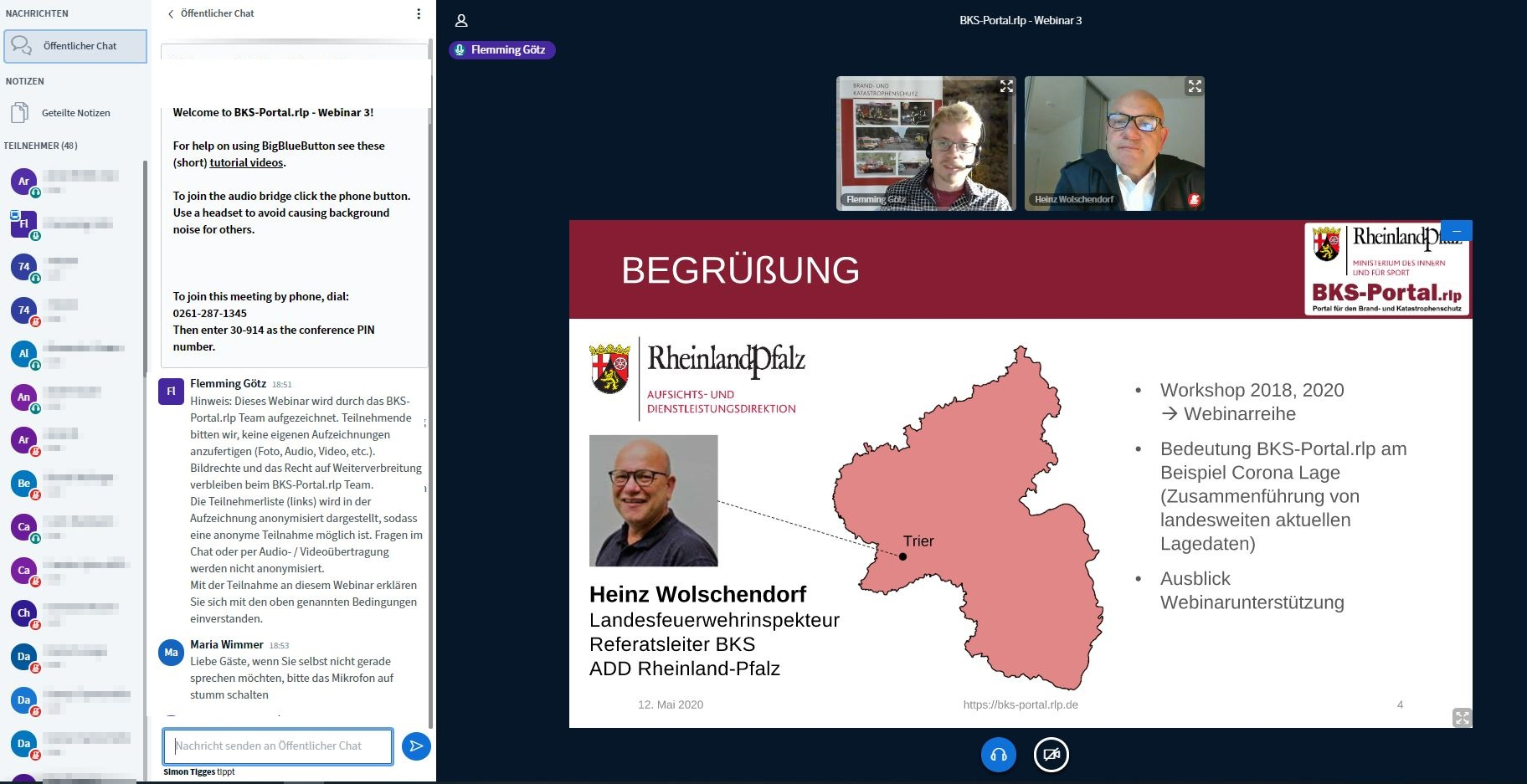Click the chat panel vertical scrollbar
The height and width of the screenshot is (784, 1527).
click(430, 377)
